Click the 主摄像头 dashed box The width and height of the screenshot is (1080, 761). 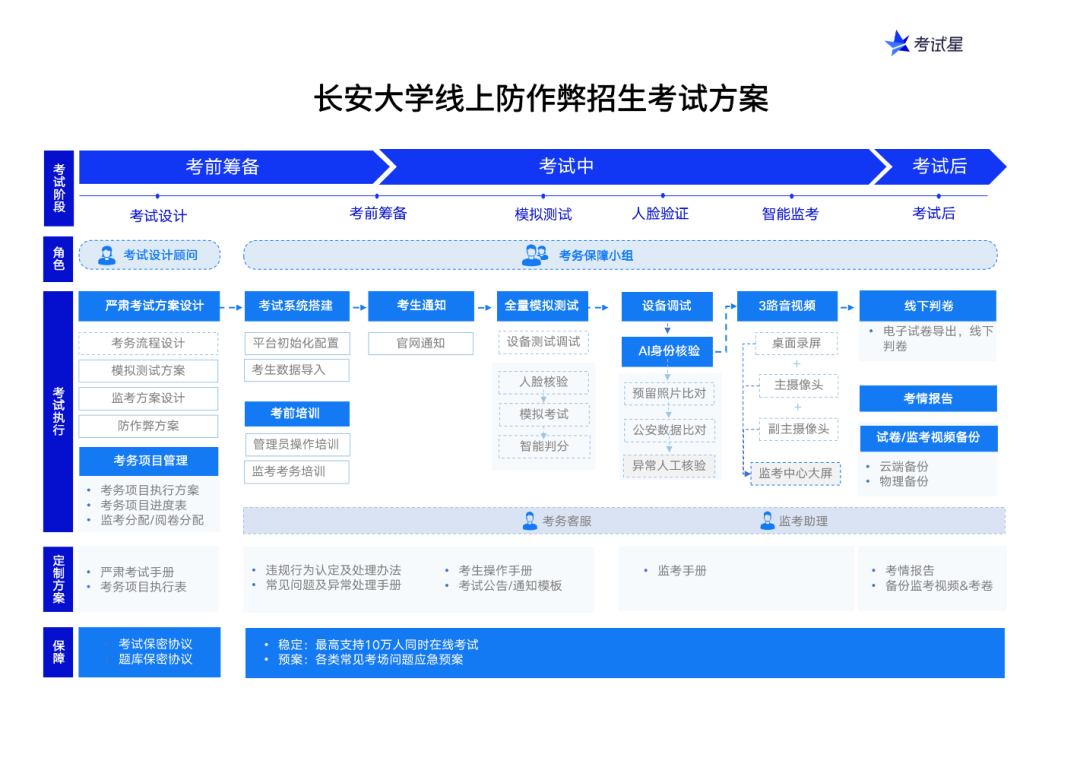tap(798, 385)
